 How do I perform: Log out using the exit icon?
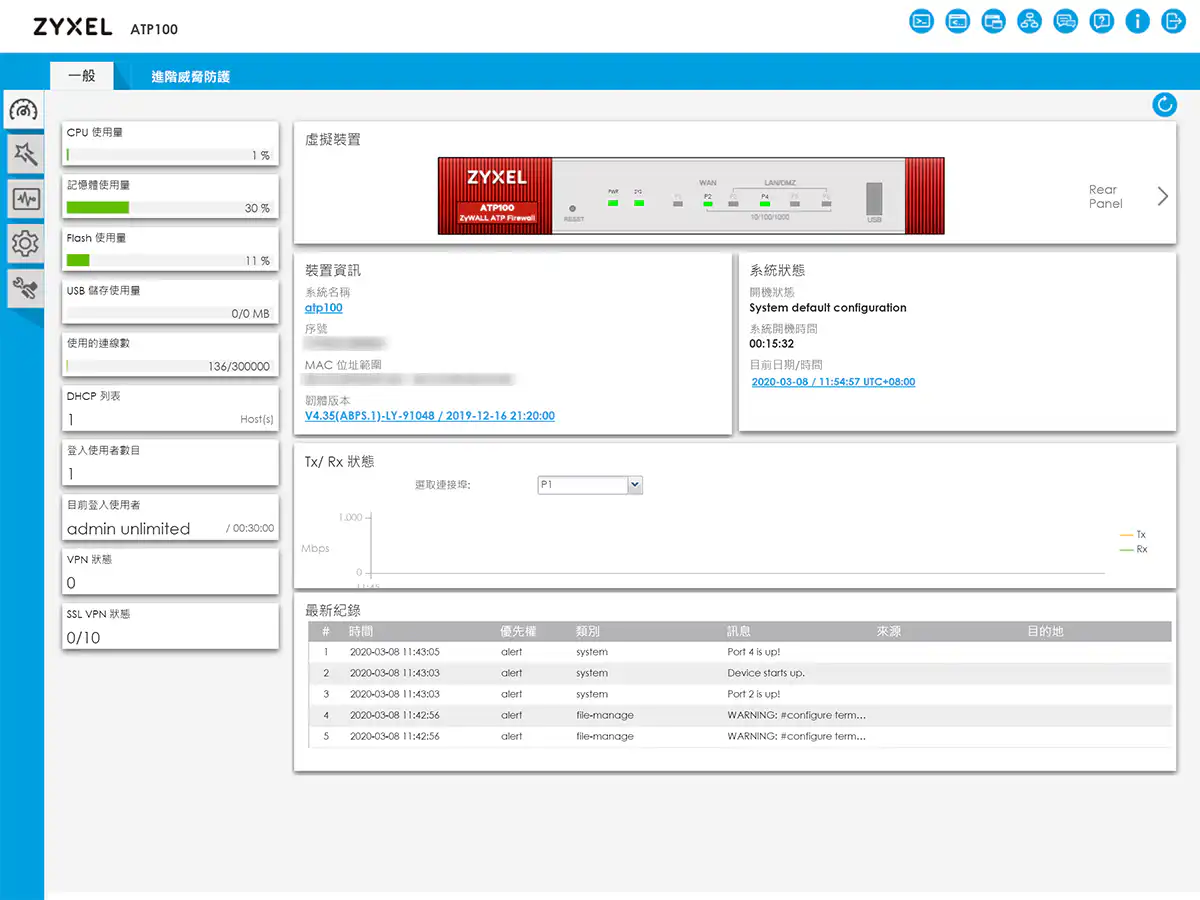coord(1173,21)
